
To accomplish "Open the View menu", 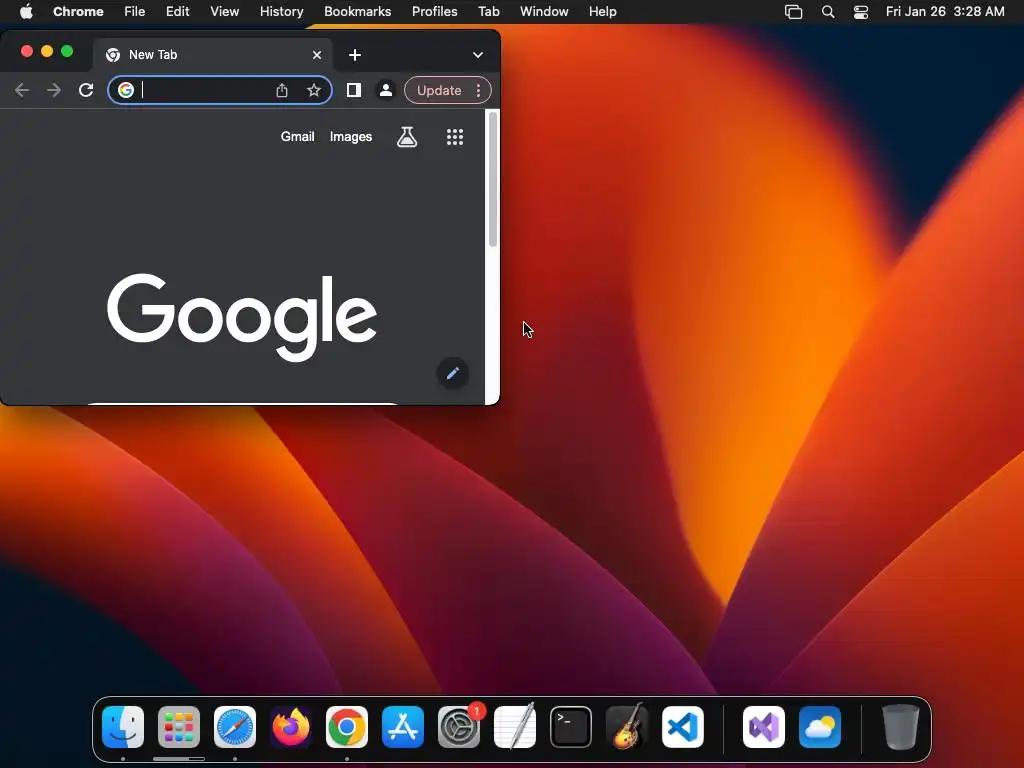I will 225,12.
